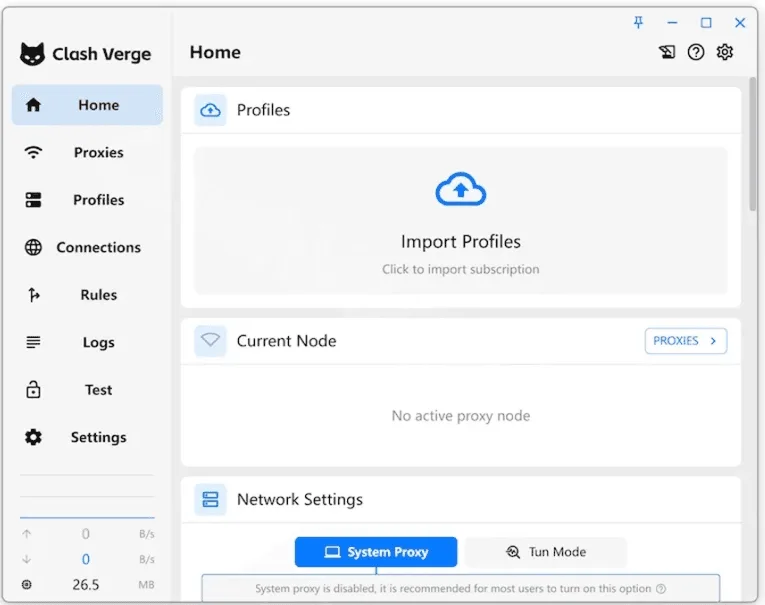Click the globe icon beside Connections

(33, 247)
